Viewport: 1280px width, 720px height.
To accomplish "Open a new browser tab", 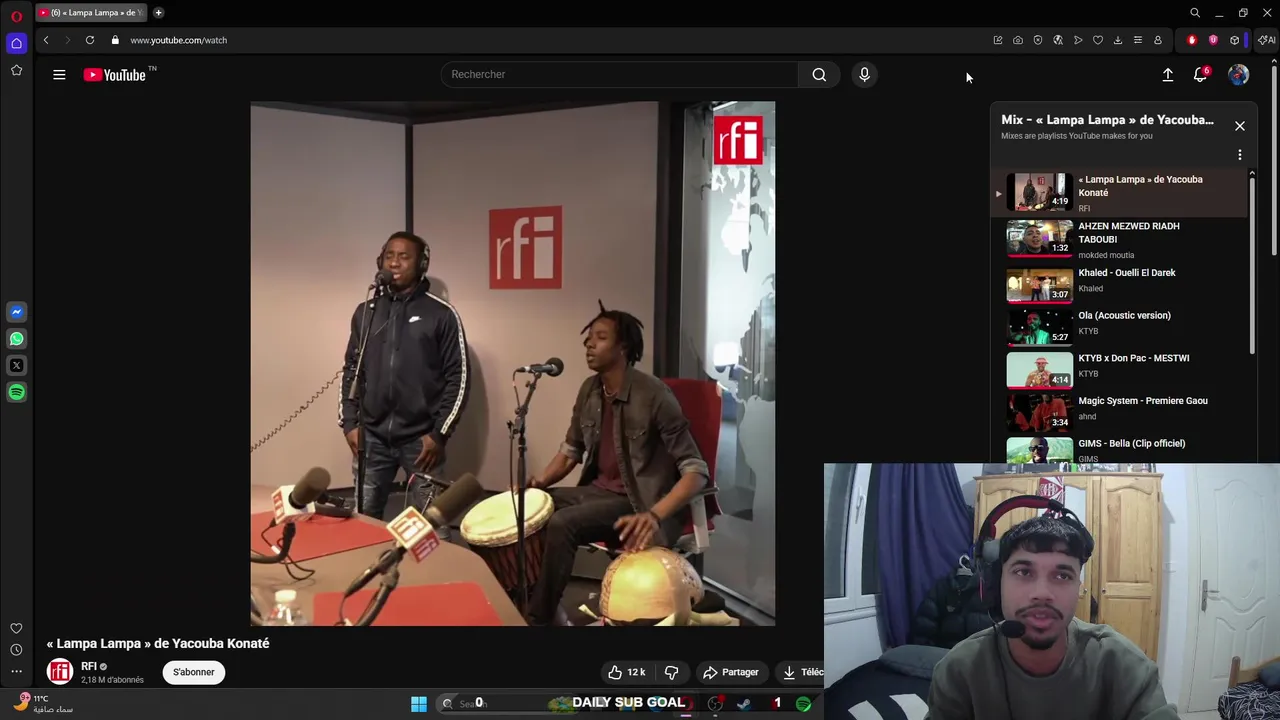I will (158, 13).
